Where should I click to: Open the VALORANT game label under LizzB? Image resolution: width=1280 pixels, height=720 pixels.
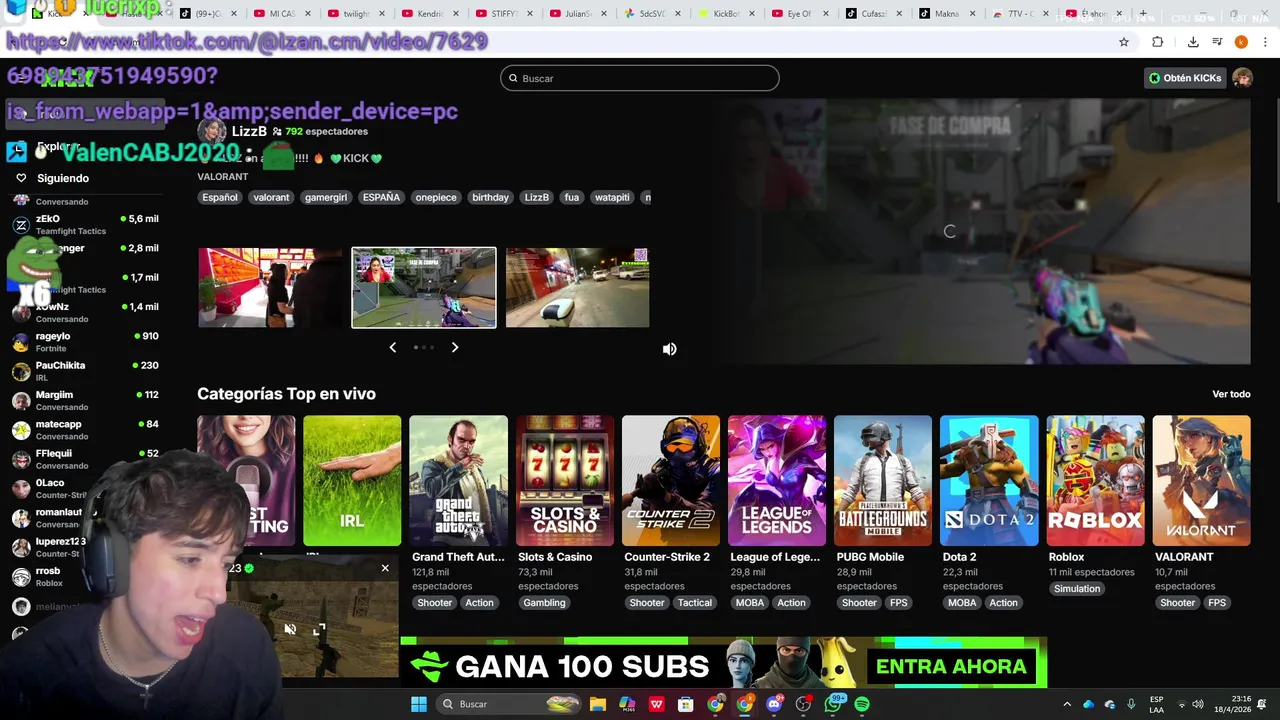pyautogui.click(x=223, y=177)
